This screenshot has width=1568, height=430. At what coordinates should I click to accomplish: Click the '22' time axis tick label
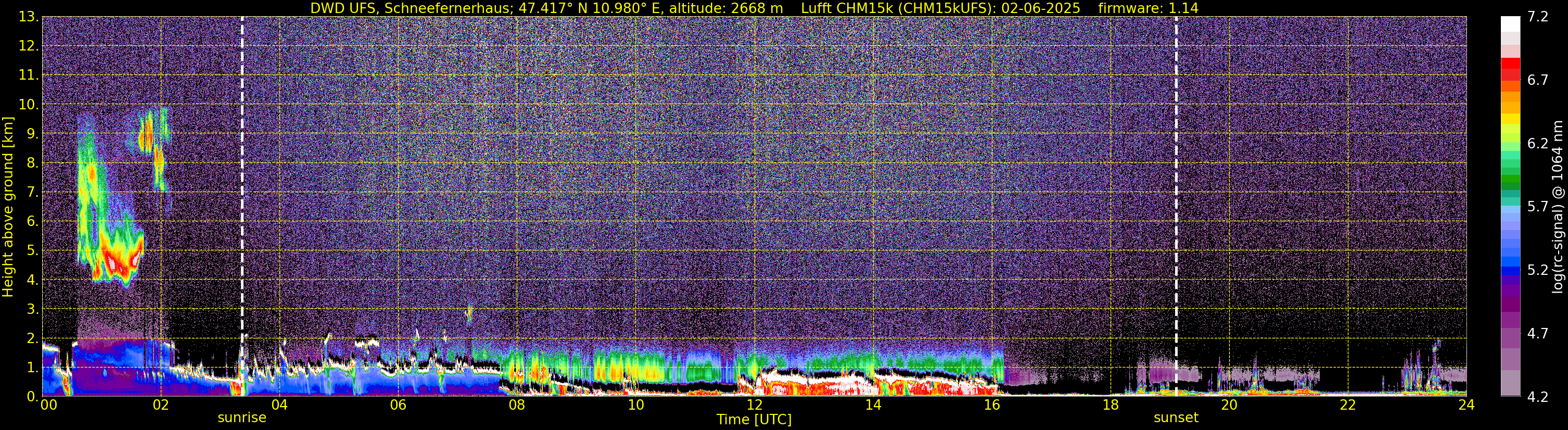(1347, 406)
